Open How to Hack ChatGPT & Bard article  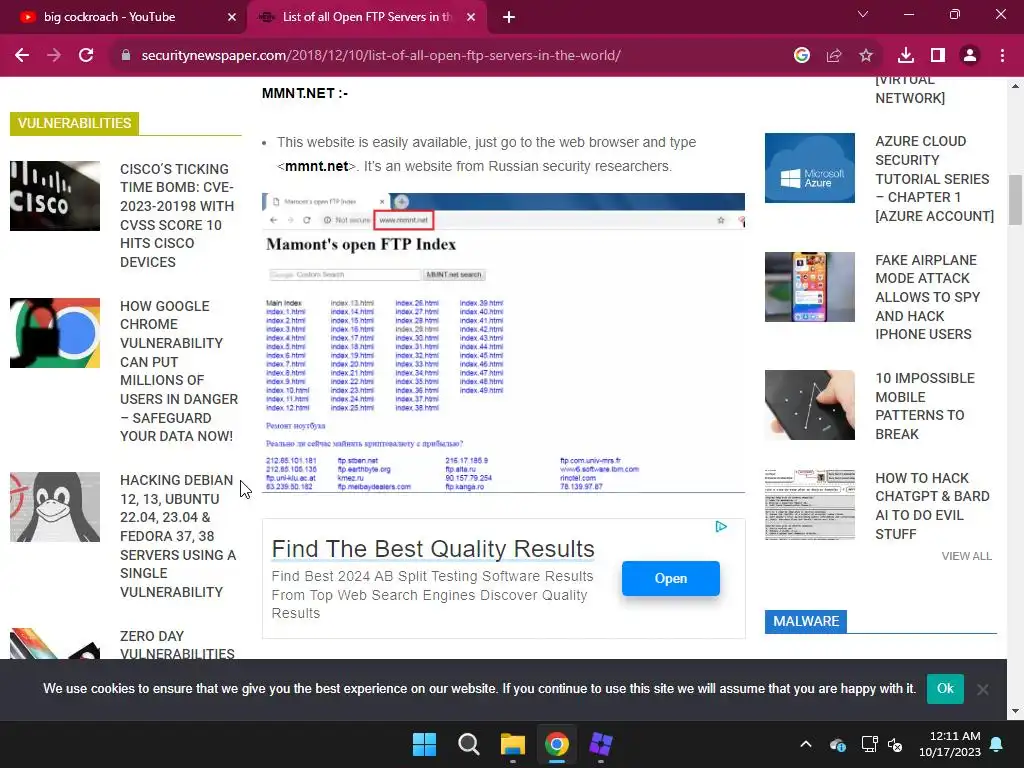point(932,506)
